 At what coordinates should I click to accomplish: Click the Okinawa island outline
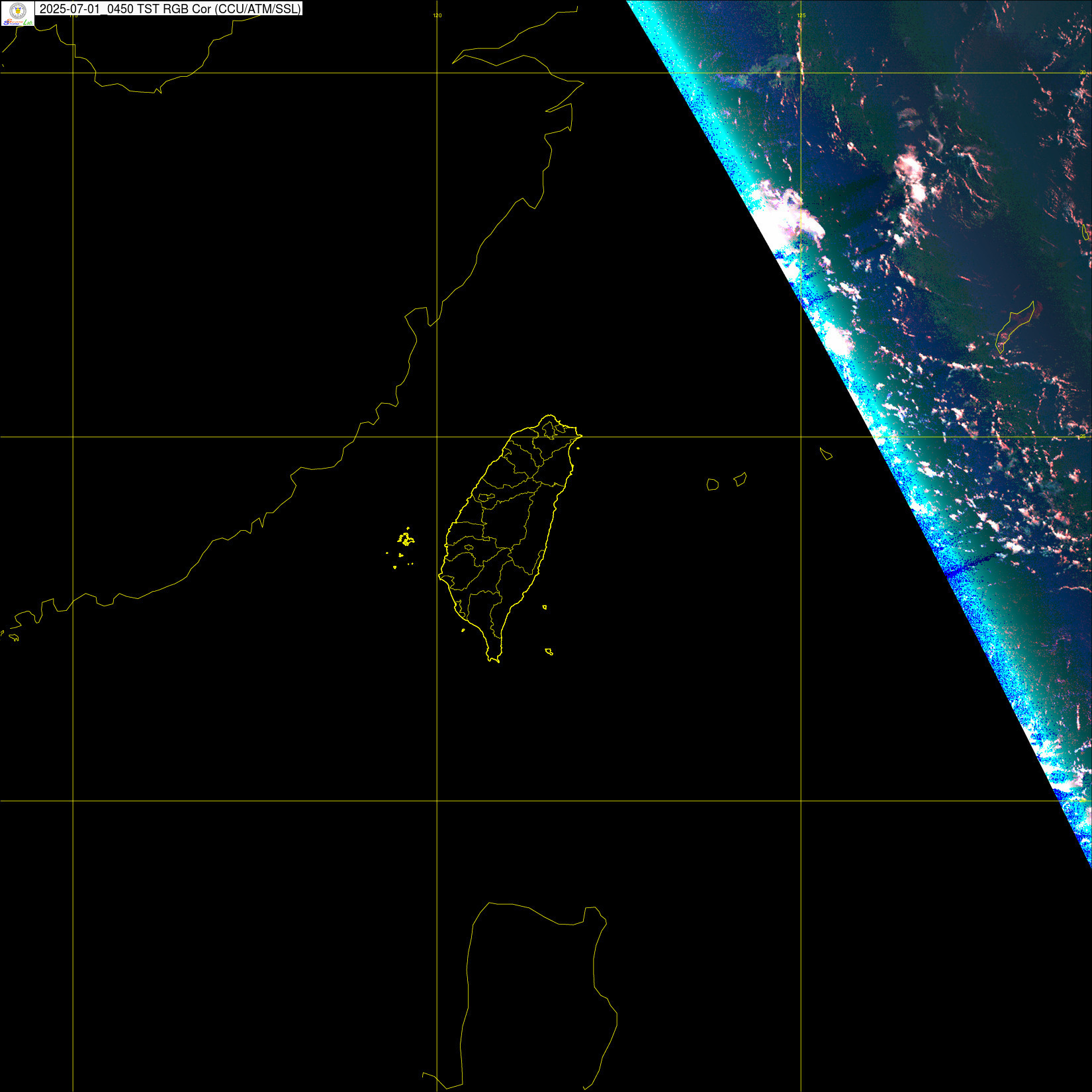click(1015, 328)
